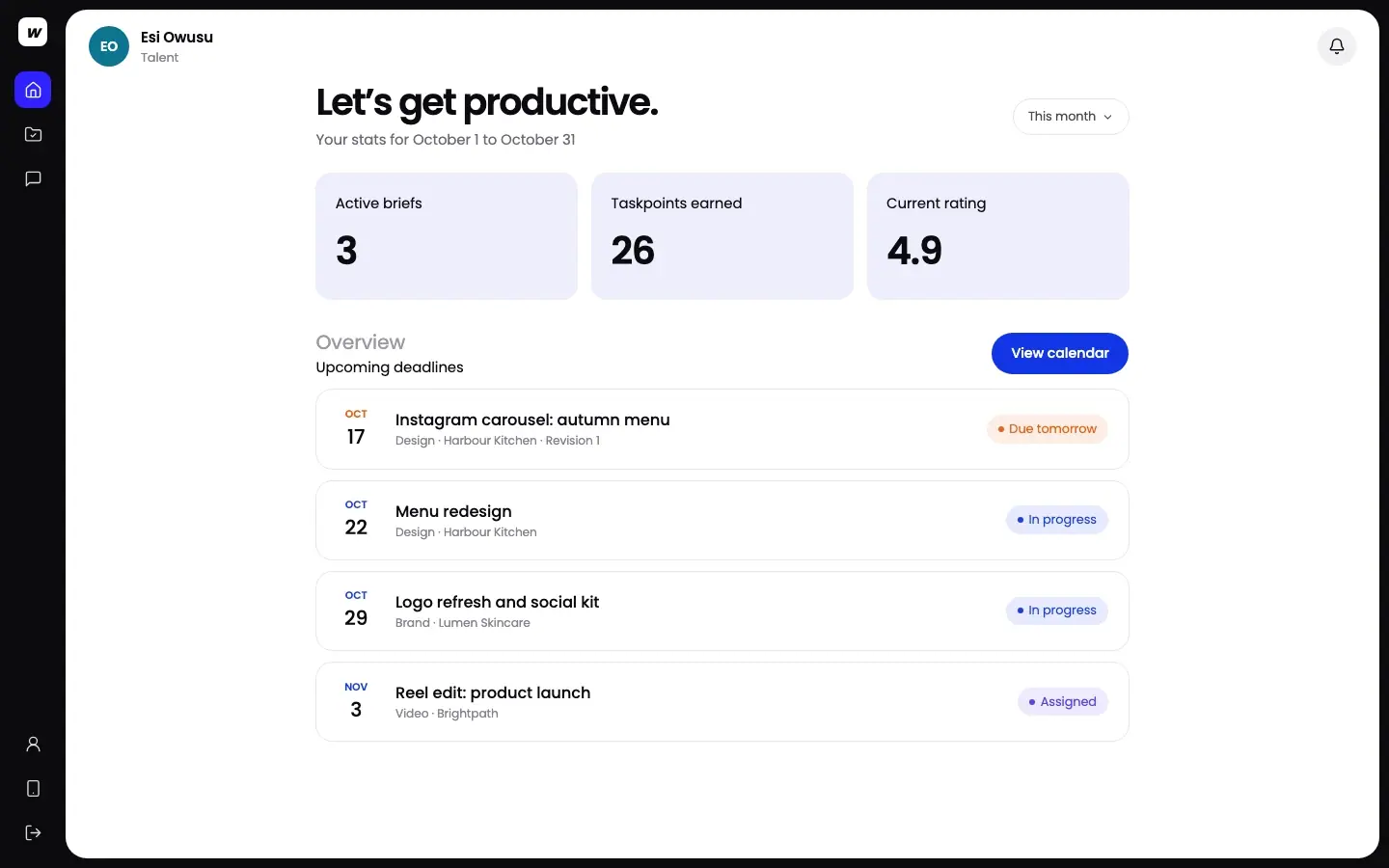
Task: Click the EO avatar
Action: [x=109, y=46]
